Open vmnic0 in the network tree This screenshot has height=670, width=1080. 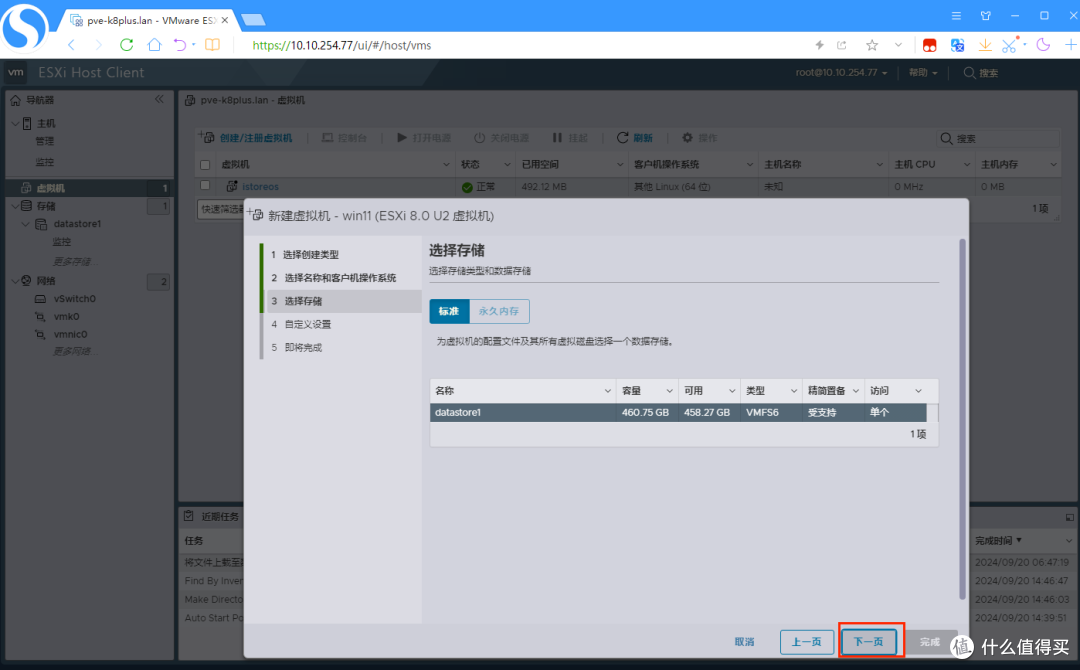(70, 335)
